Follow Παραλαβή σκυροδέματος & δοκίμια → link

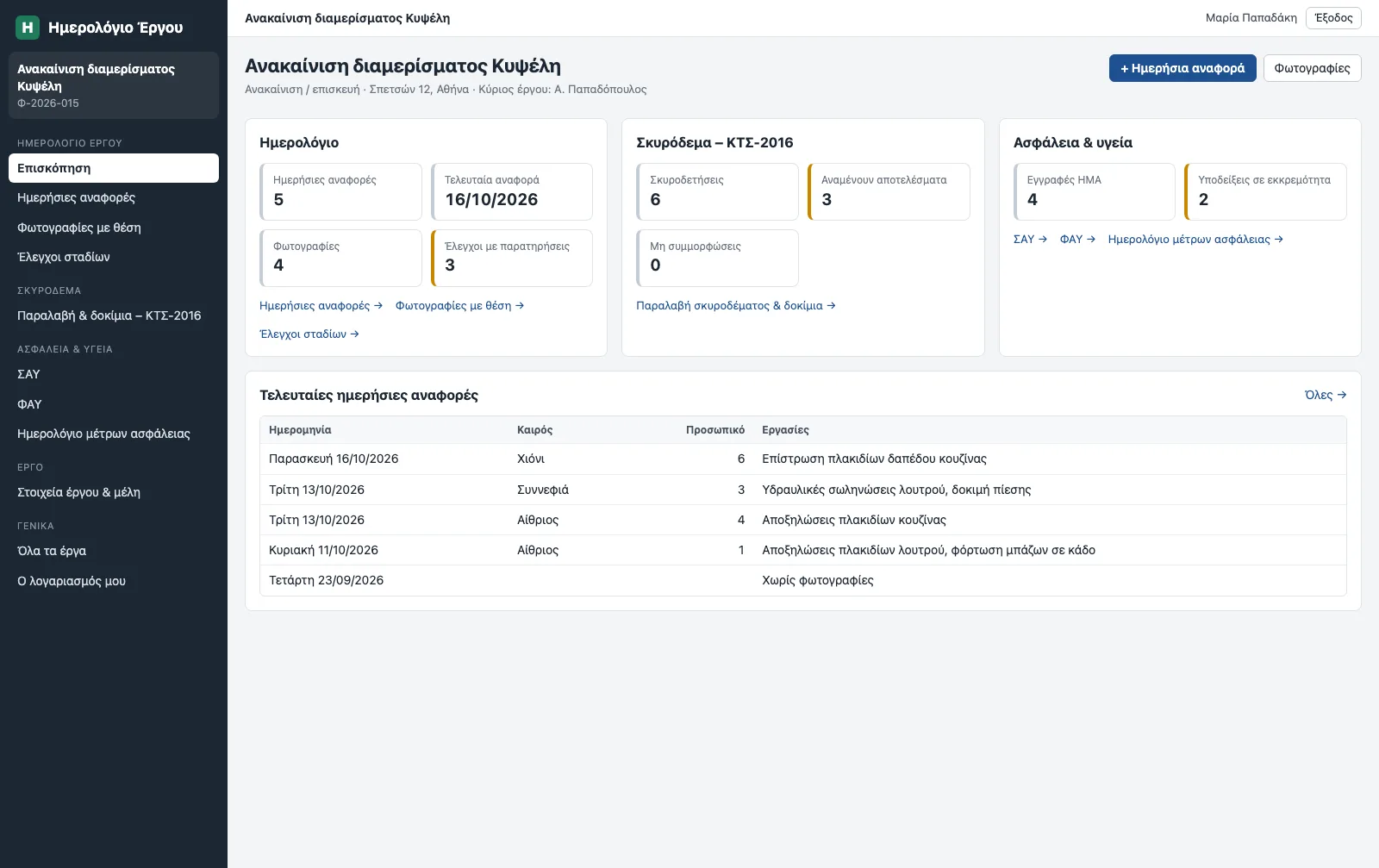[736, 306]
